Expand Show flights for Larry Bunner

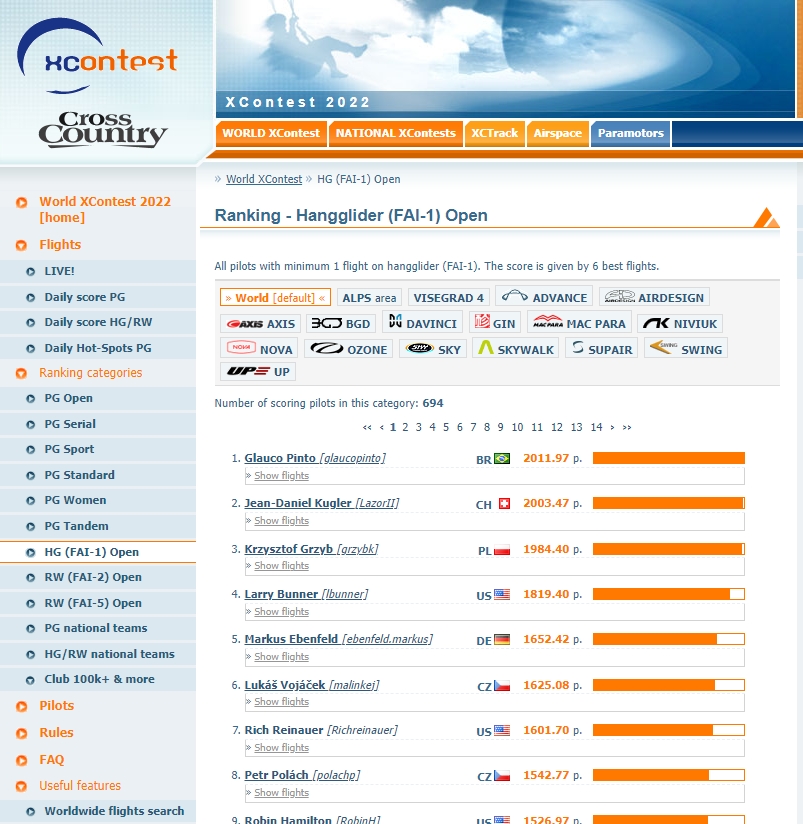tap(281, 612)
